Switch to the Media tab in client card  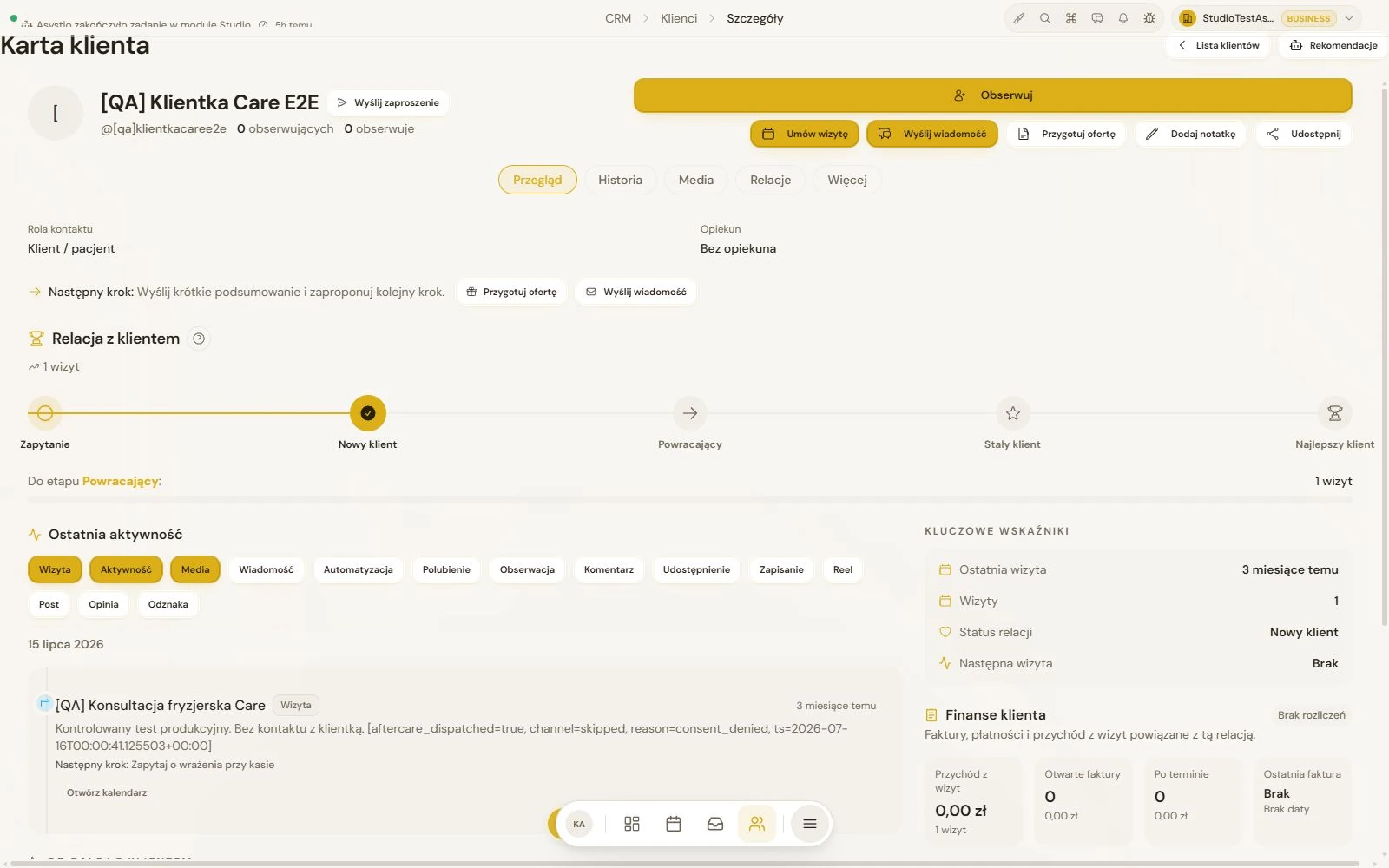click(x=696, y=180)
